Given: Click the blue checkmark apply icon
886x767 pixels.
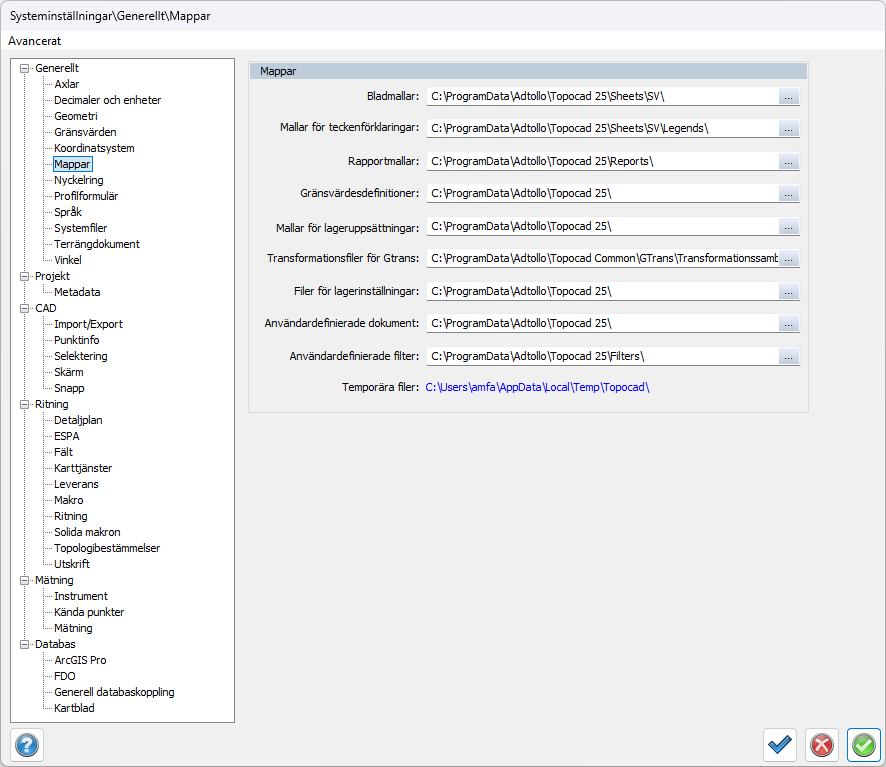Looking at the screenshot, I should (x=780, y=745).
